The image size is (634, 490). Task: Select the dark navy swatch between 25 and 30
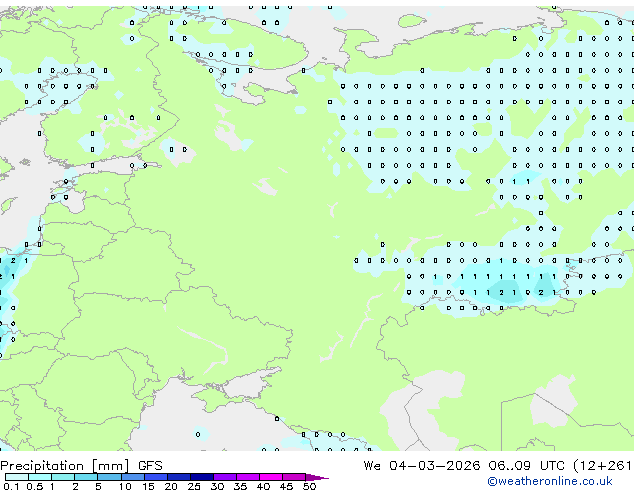pos(202,477)
